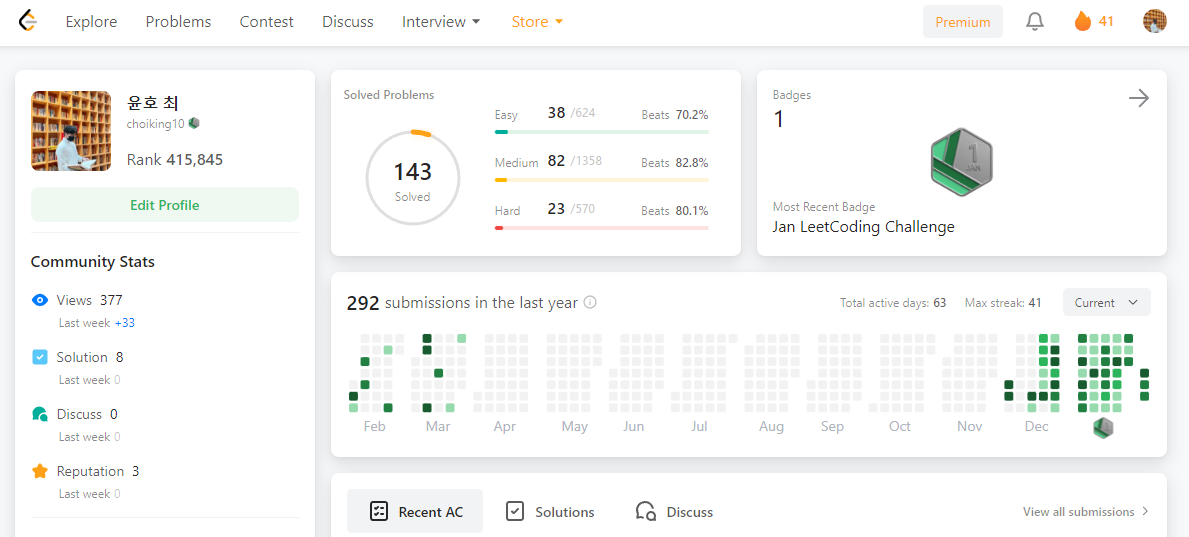Screen dimensions: 1189x537
Task: Click the streak flame icon
Action: (1082, 21)
